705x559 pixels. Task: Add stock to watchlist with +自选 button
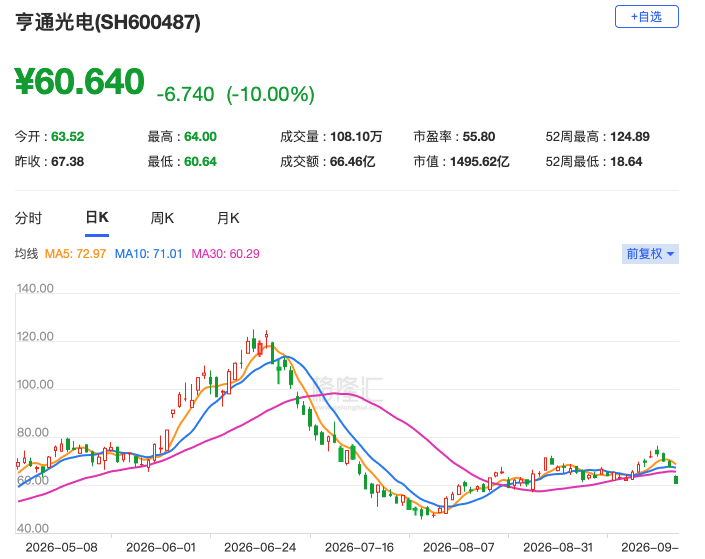pyautogui.click(x=646, y=17)
